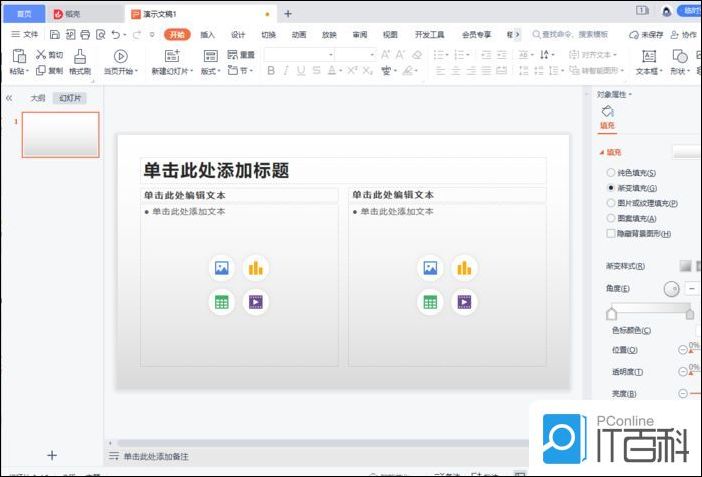This screenshot has width=702, height=477.
Task: Select Gradient Fill (渐变填充) radio button
Action: coord(611,188)
